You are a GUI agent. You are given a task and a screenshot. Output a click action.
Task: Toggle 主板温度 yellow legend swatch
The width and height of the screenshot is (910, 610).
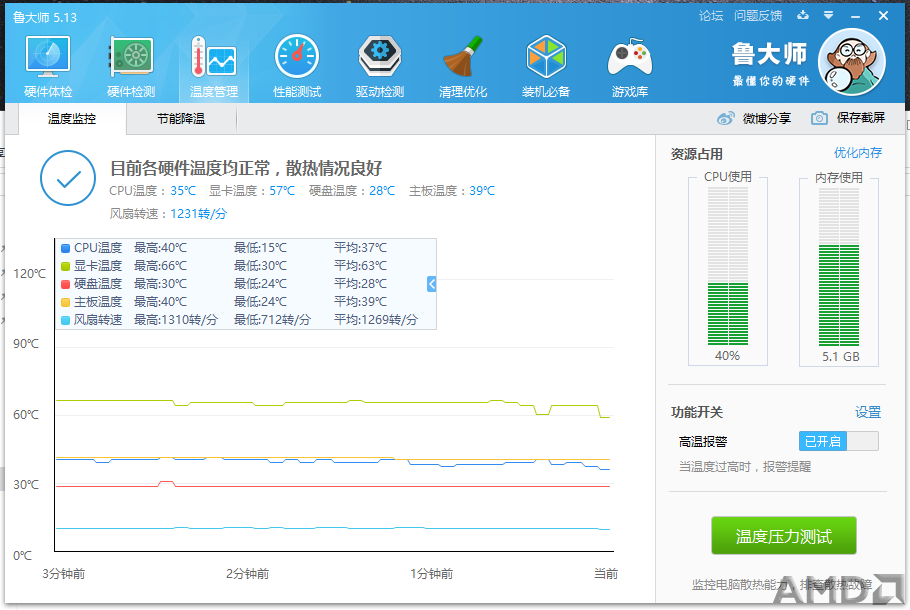click(x=66, y=302)
